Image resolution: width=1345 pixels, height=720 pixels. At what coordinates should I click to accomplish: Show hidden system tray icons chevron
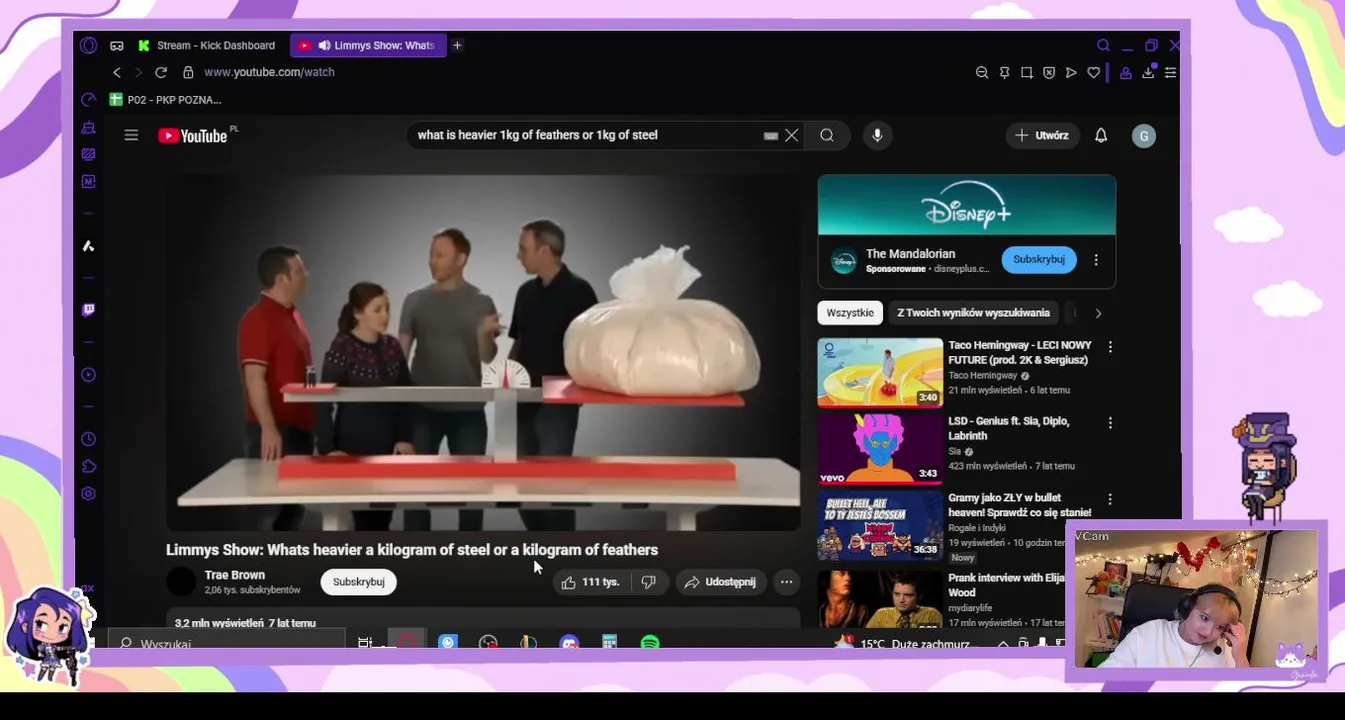[1003, 643]
